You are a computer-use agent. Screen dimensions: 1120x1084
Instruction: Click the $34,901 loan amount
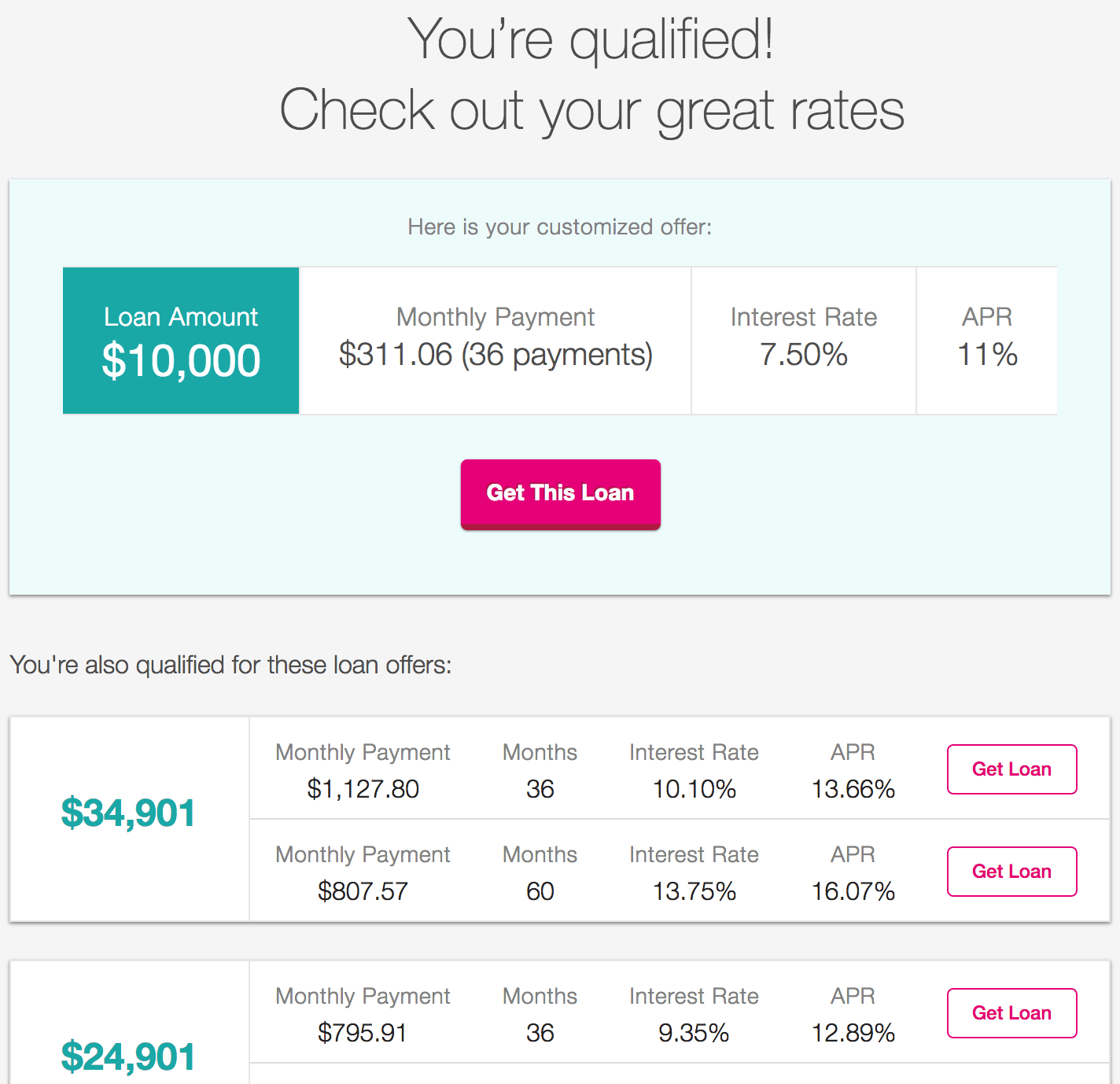(x=128, y=813)
